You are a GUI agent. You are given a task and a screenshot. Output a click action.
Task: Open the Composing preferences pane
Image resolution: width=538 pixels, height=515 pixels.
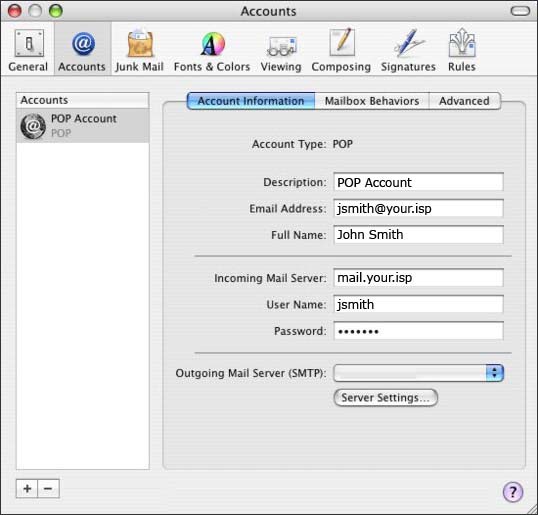(341, 50)
